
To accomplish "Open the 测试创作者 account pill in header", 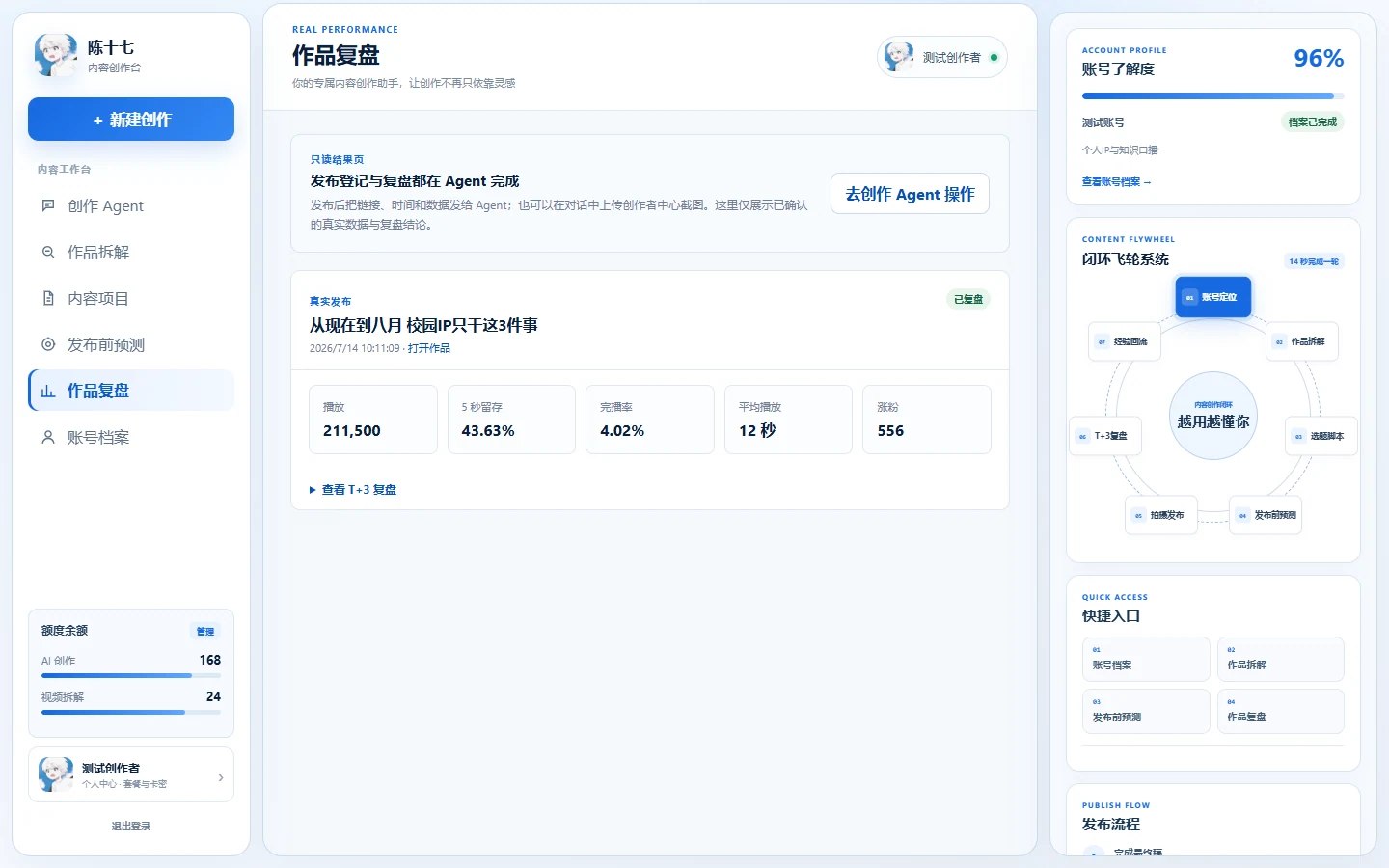I will tap(942, 57).
